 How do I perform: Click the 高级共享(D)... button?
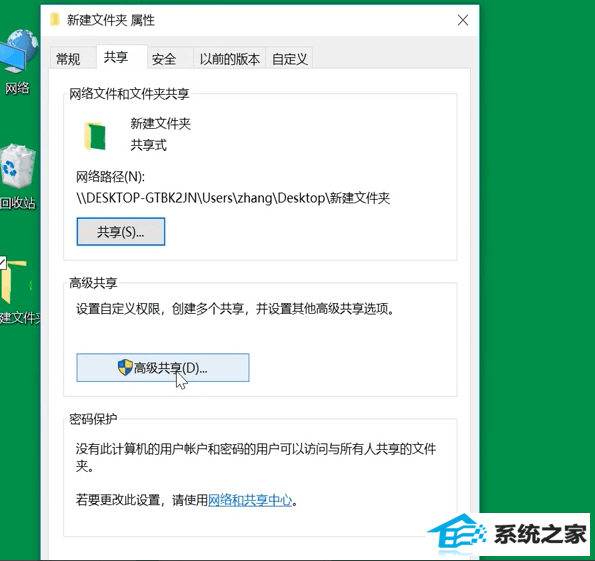point(163,367)
